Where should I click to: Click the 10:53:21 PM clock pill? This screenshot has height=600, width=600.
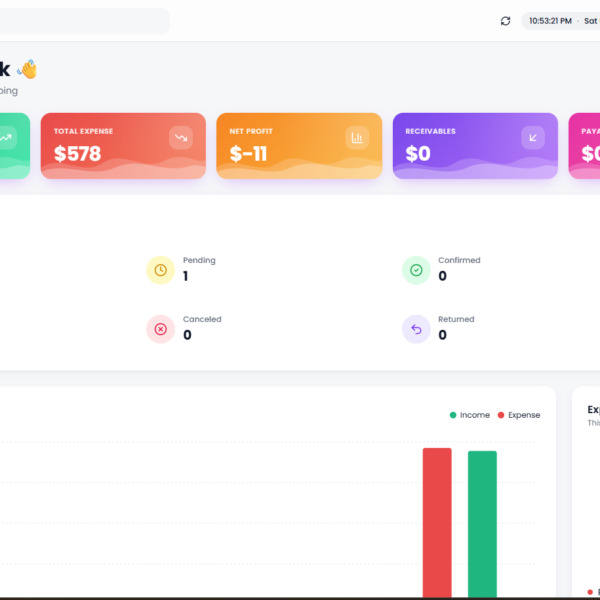pos(561,21)
